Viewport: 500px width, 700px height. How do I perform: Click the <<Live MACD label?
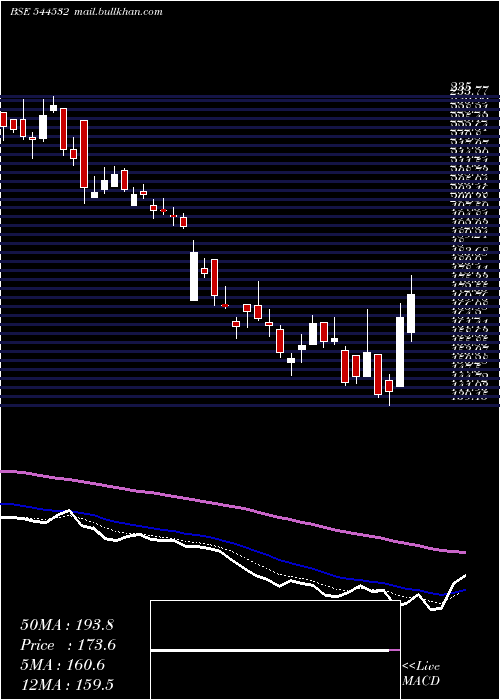tap(421, 674)
